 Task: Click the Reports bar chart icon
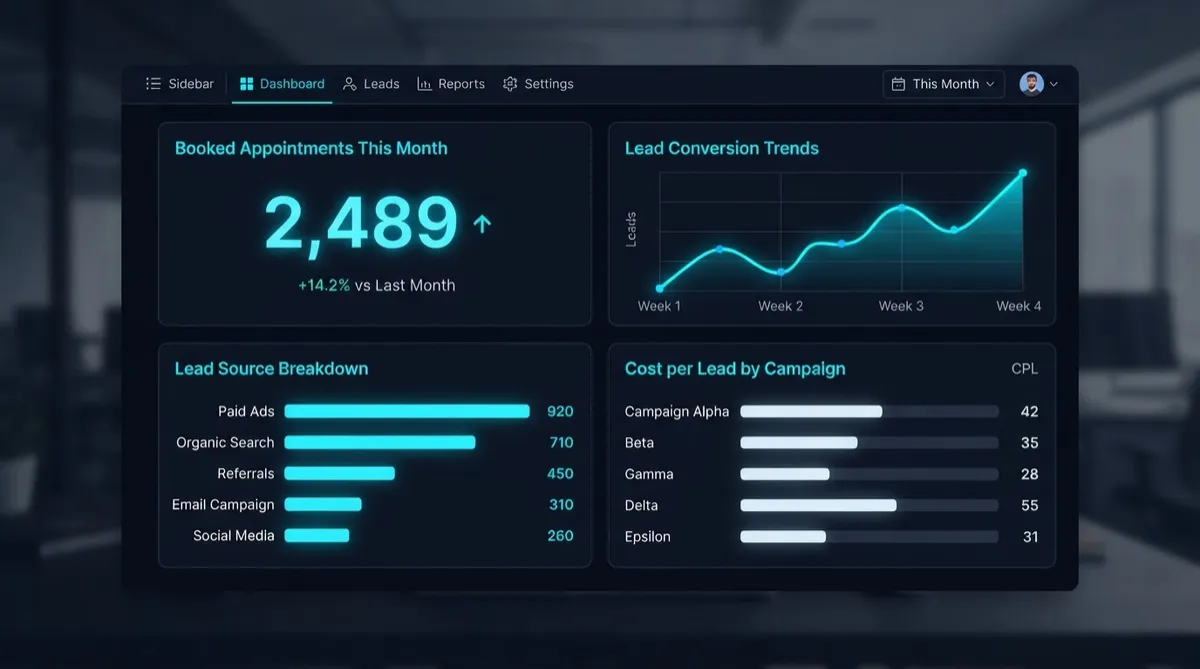[x=425, y=84]
